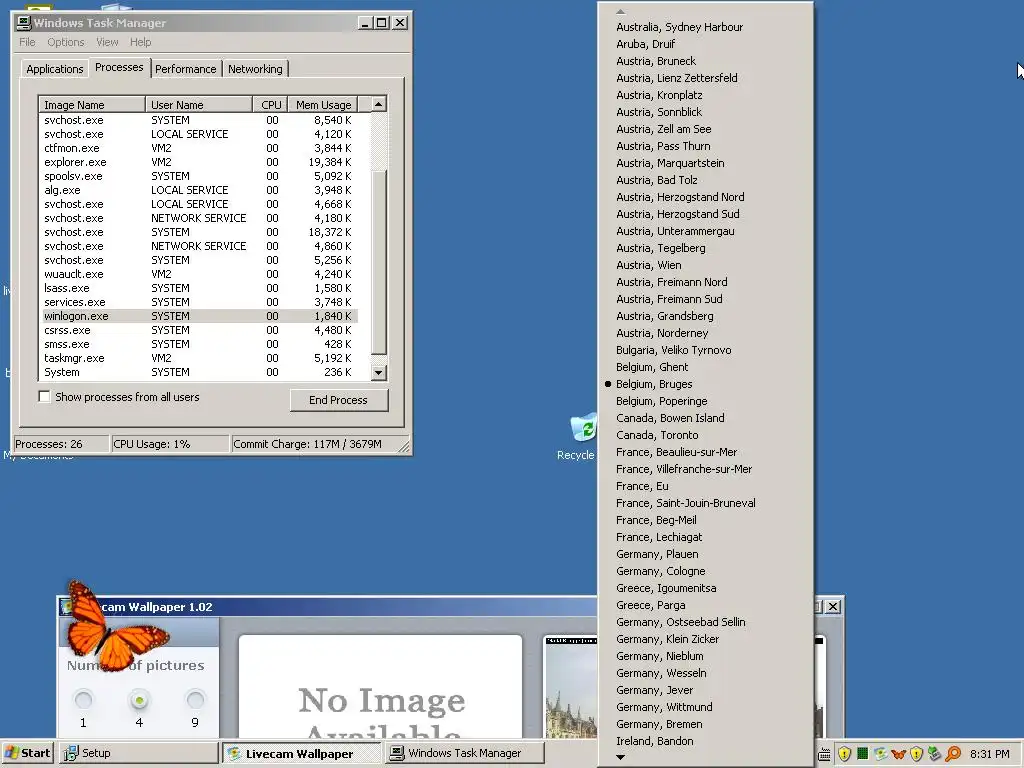The height and width of the screenshot is (768, 1024).
Task: Click the orange magnifier tray icon
Action: [x=953, y=754]
